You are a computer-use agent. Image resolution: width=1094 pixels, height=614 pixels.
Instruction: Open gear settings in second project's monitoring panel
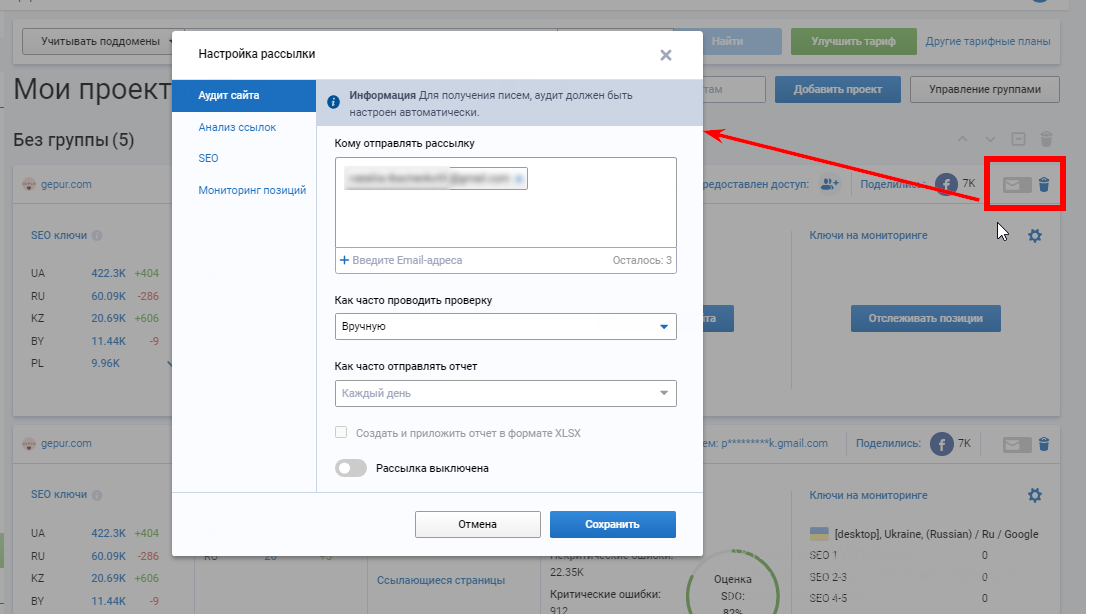(1035, 495)
